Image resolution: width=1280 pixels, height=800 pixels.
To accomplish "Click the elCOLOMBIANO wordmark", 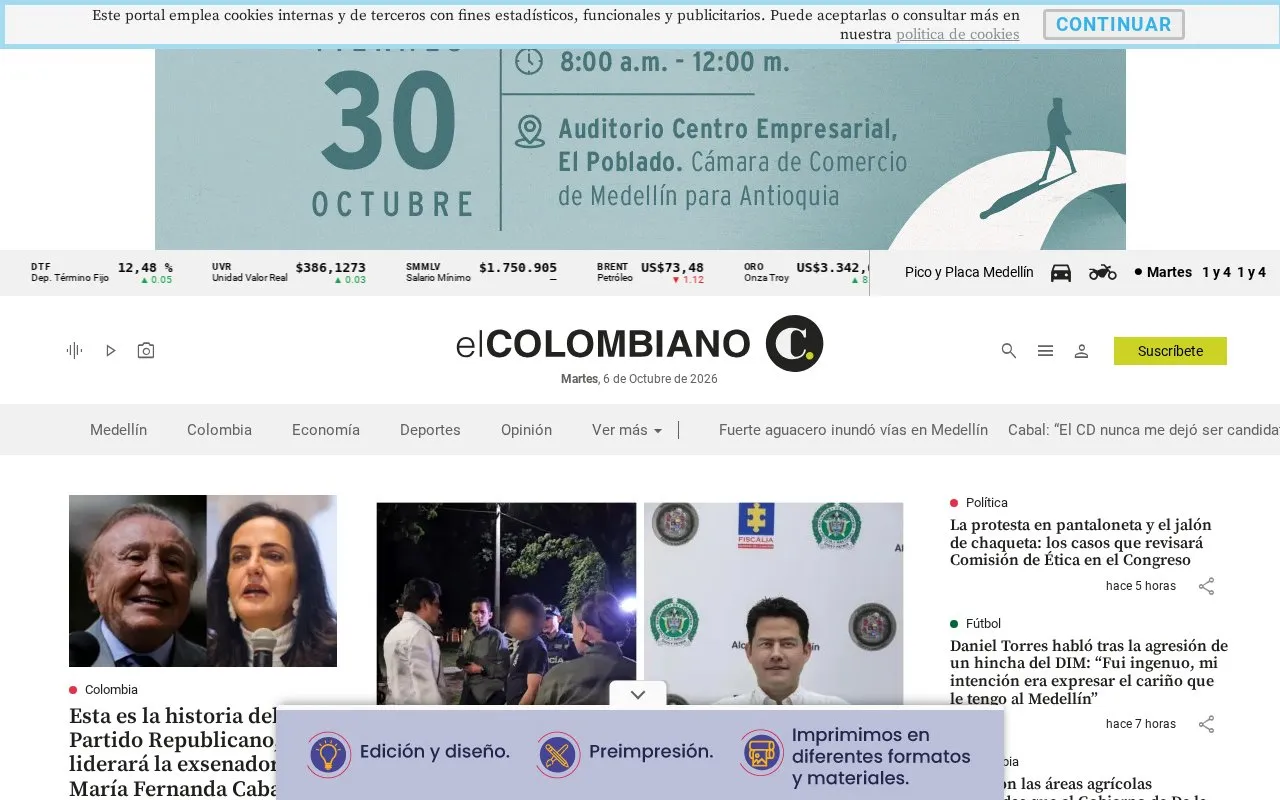I will (603, 343).
